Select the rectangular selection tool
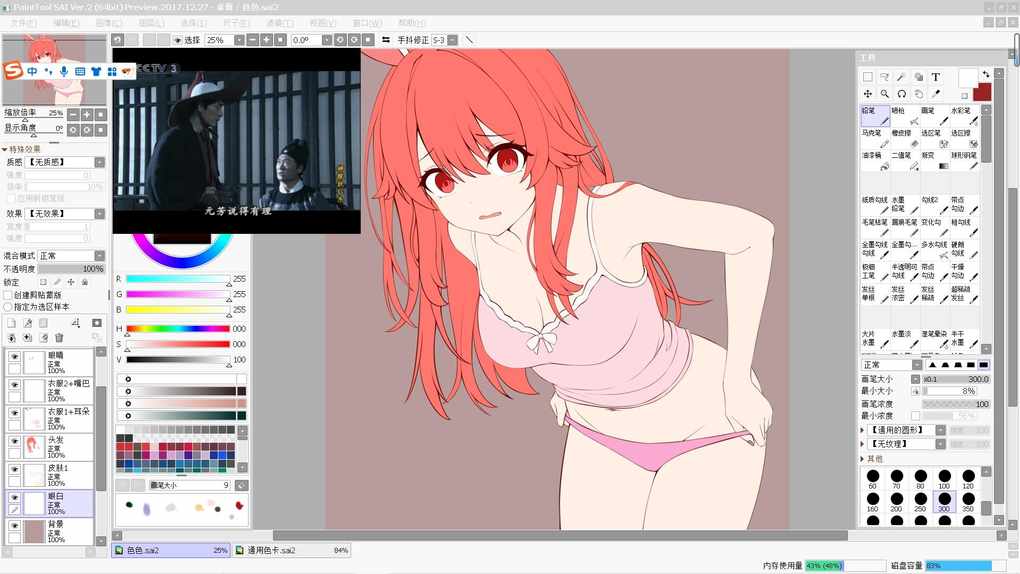Screen dimensions: 1020x574 [x=868, y=77]
